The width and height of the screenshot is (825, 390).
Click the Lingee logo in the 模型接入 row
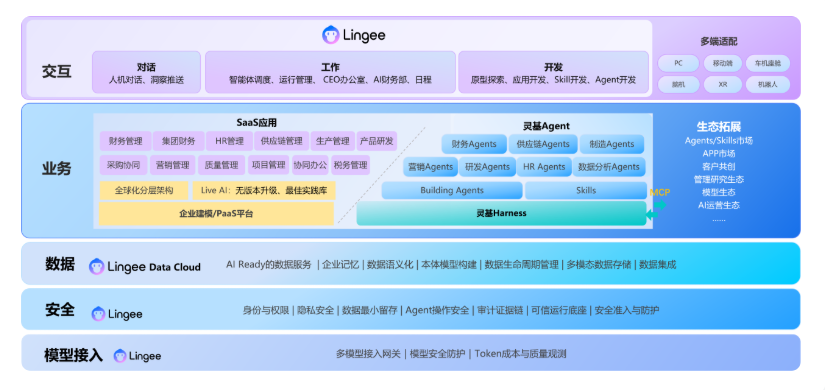click(x=120, y=356)
